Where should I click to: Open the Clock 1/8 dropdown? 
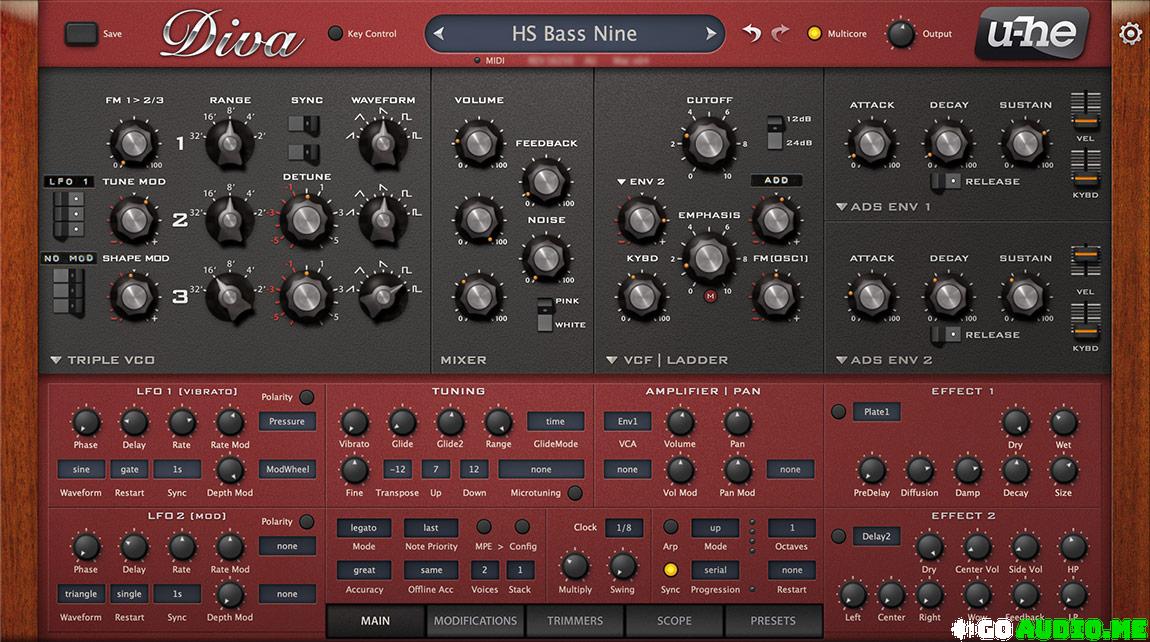pos(623,528)
